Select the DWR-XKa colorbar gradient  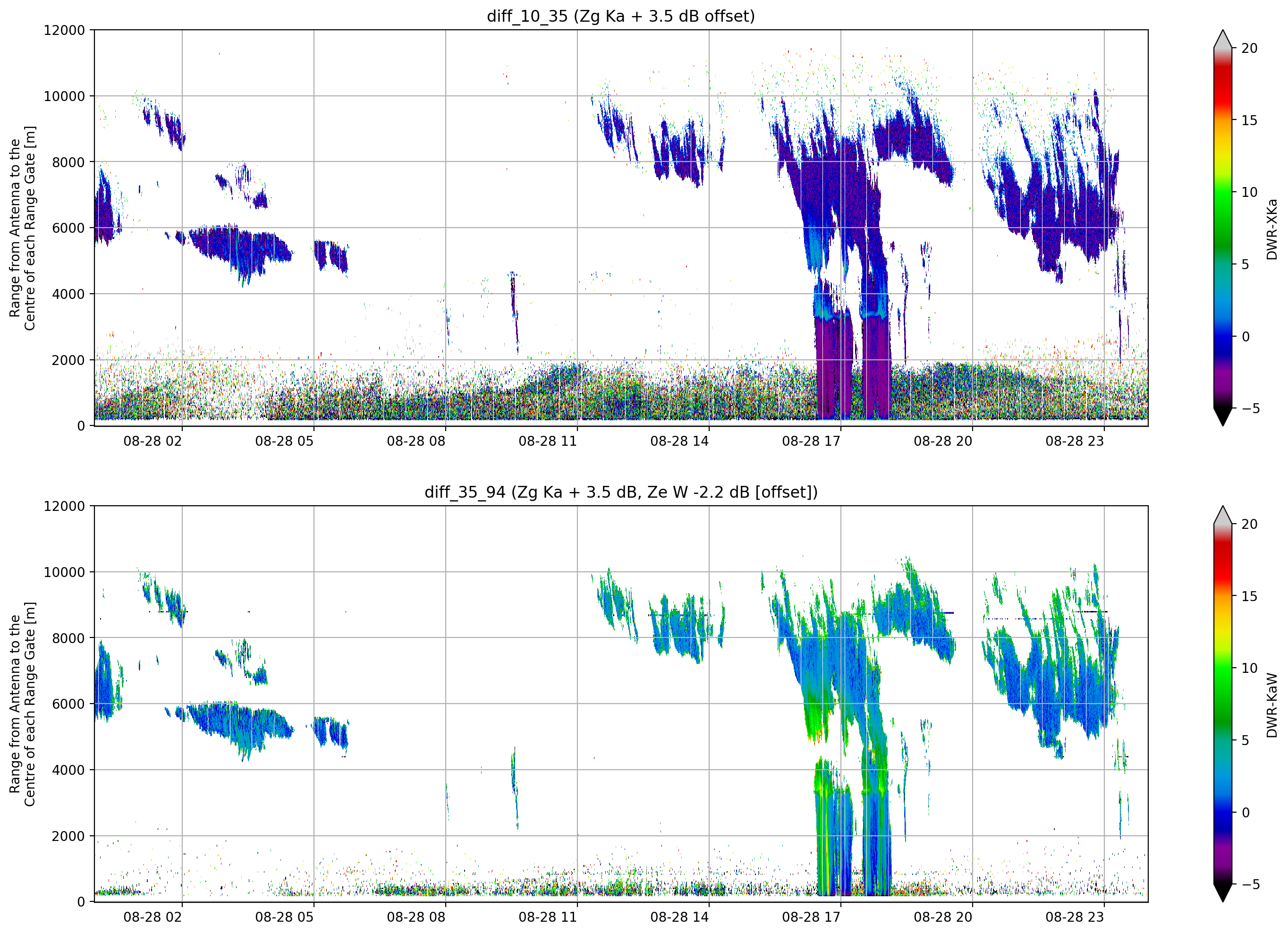[1222, 228]
